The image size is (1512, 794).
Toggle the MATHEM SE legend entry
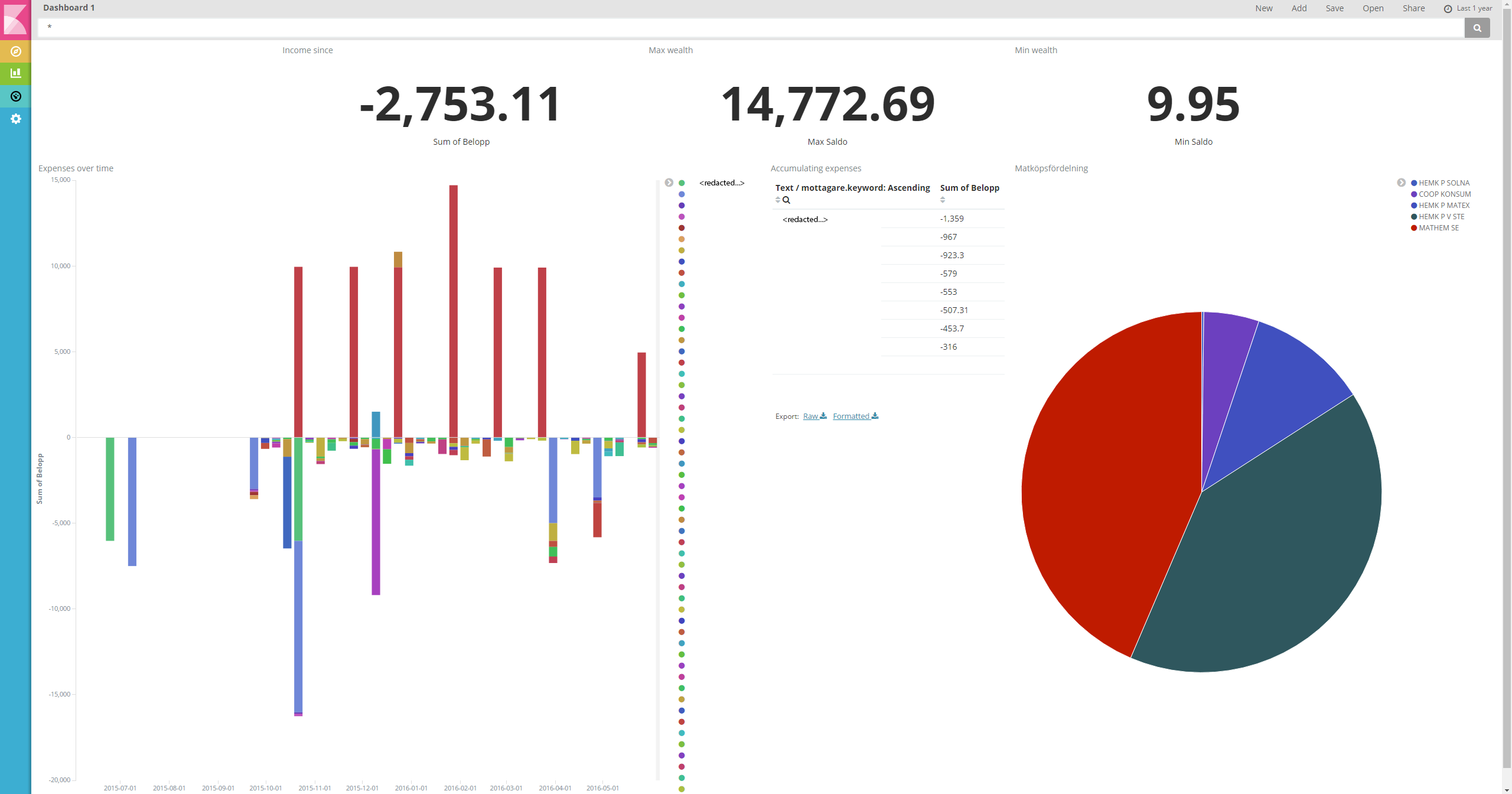1438,228
